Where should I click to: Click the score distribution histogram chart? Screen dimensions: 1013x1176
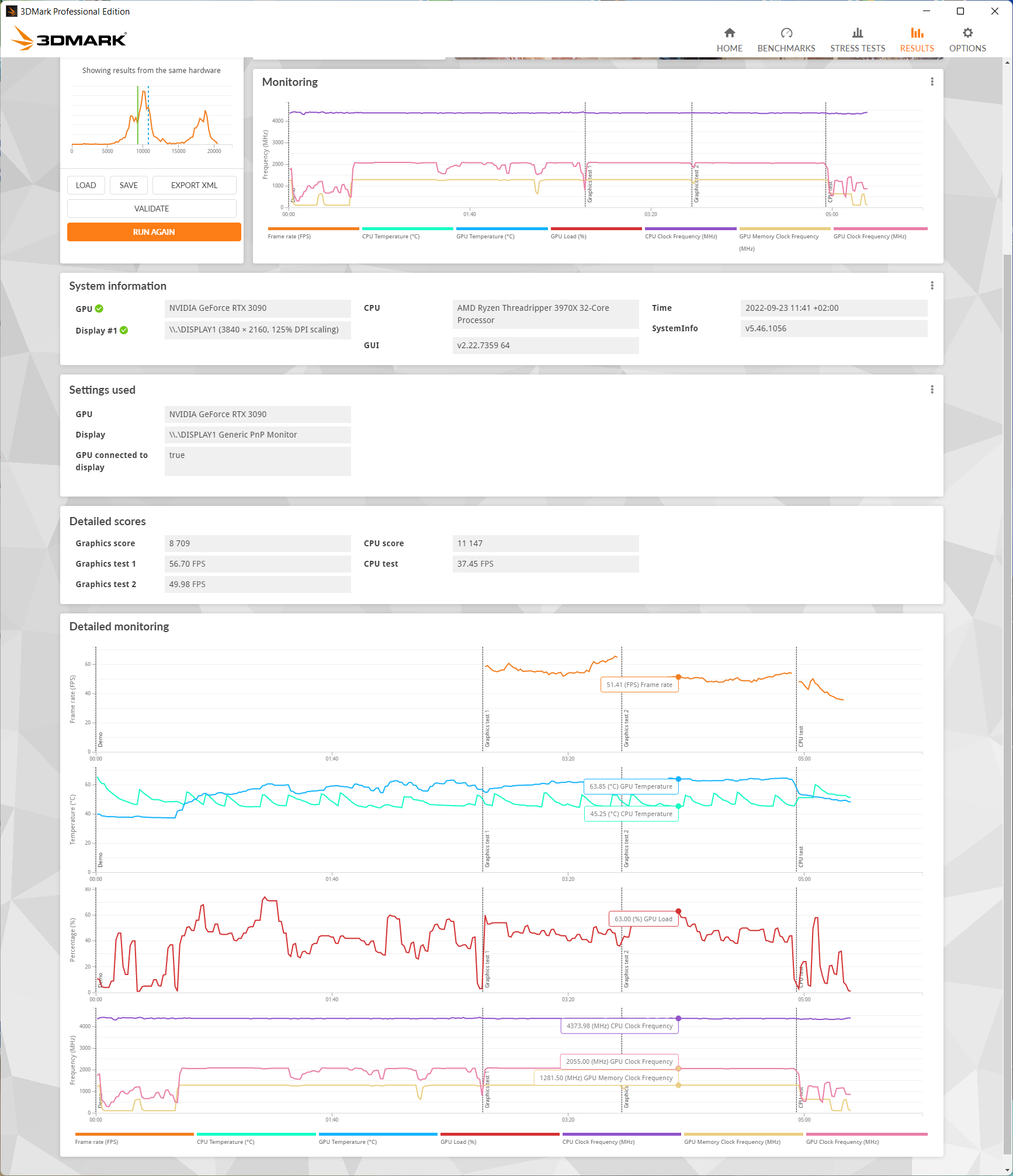tap(152, 120)
